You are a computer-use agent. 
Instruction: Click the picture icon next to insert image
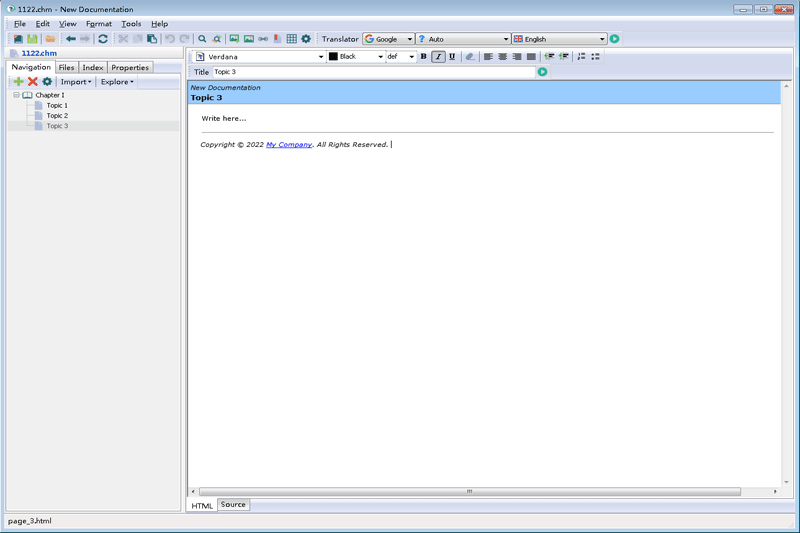(x=248, y=39)
